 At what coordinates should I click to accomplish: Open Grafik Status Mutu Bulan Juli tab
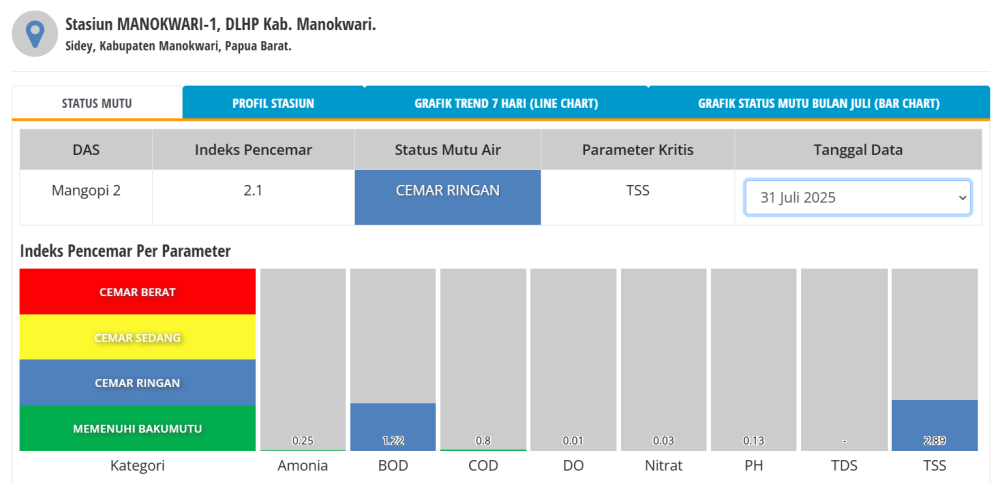(818, 103)
